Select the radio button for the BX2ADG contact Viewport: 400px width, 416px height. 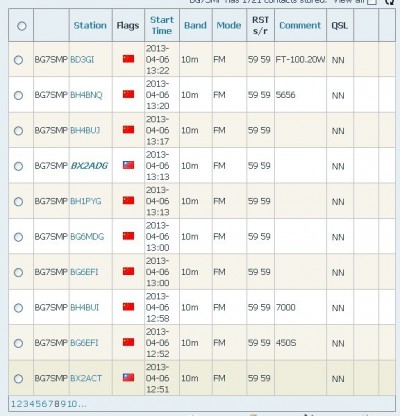[x=19, y=166]
